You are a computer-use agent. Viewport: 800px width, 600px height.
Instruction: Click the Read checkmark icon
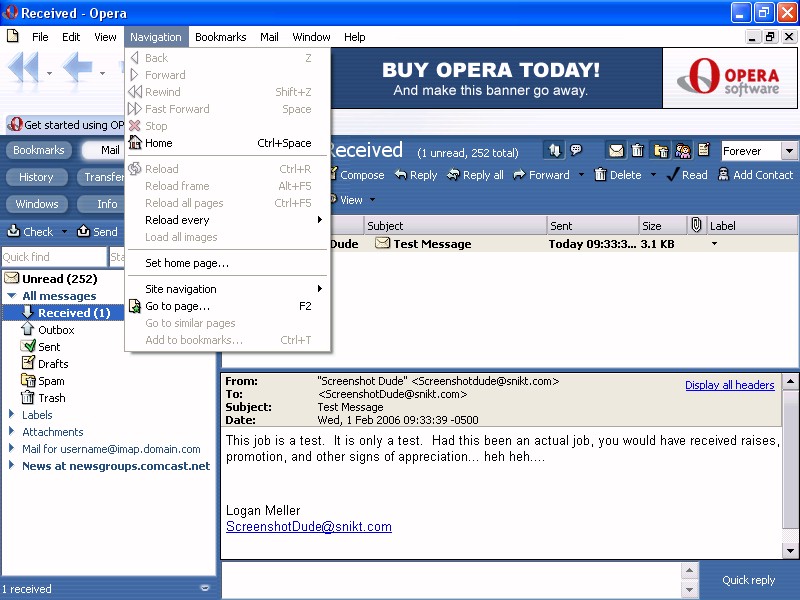(673, 174)
